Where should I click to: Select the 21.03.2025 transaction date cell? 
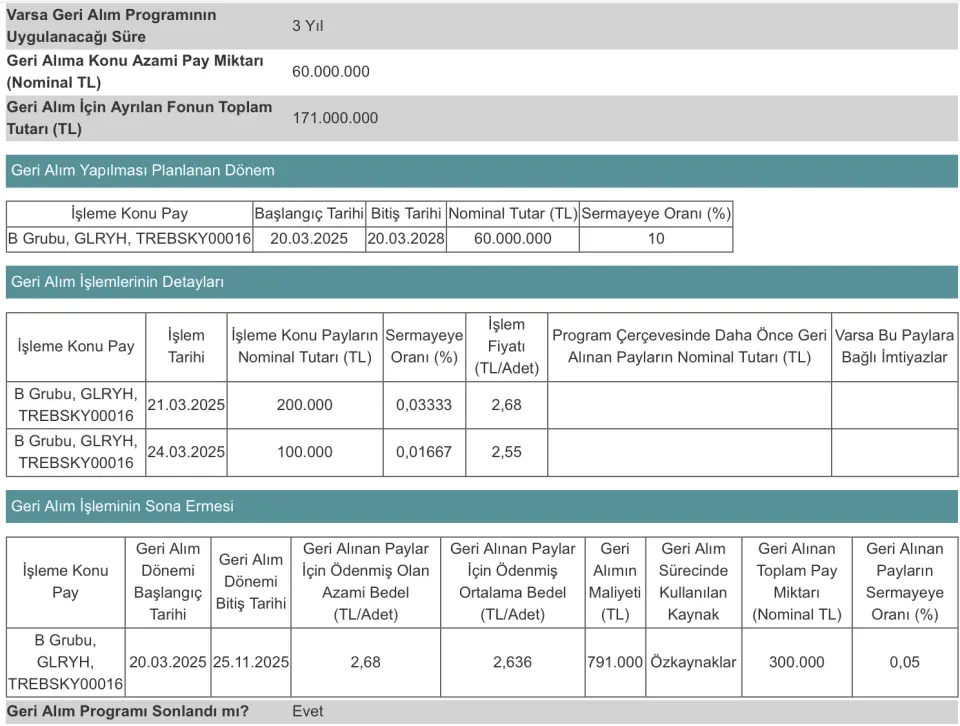point(186,404)
